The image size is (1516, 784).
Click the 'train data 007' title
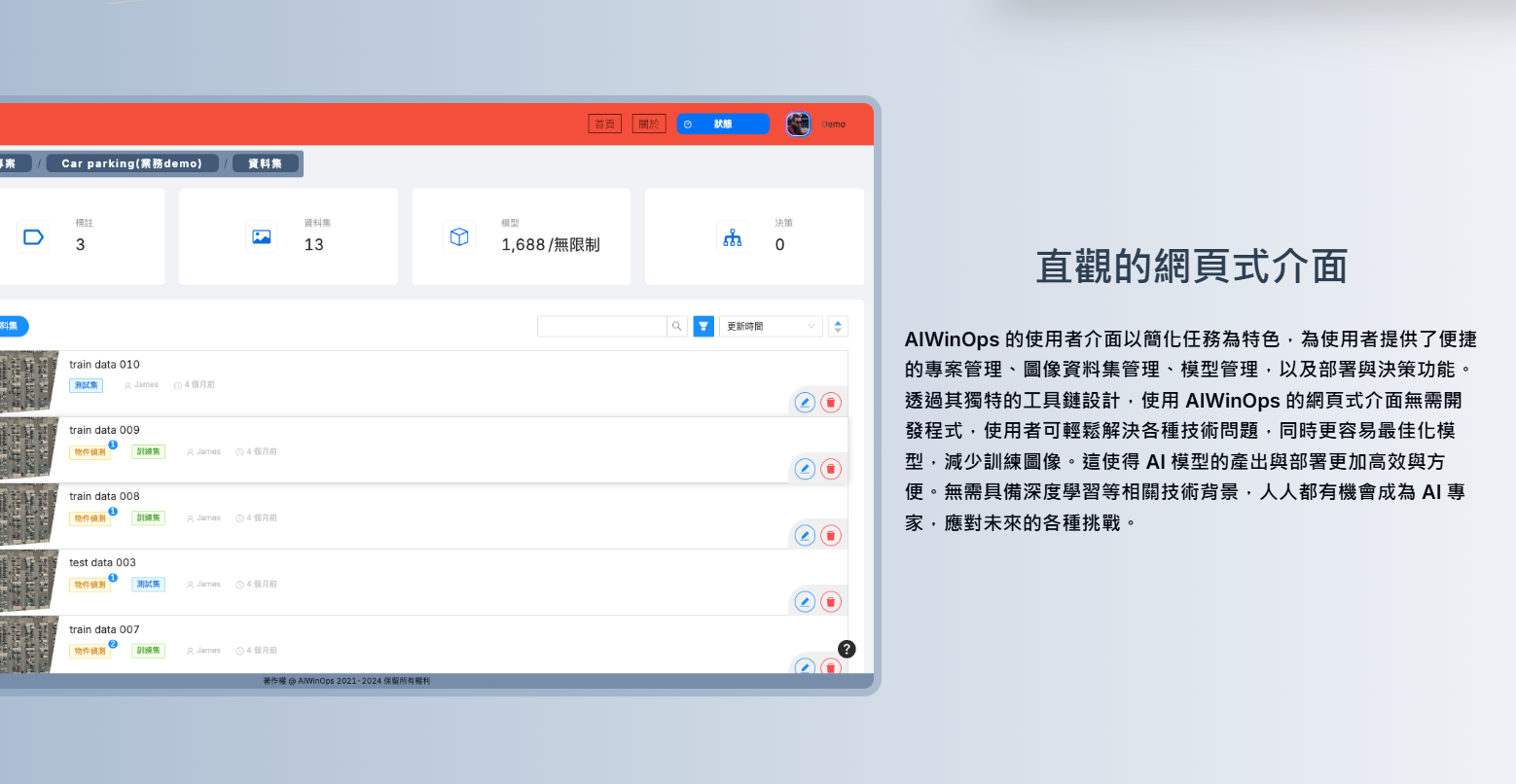(104, 629)
